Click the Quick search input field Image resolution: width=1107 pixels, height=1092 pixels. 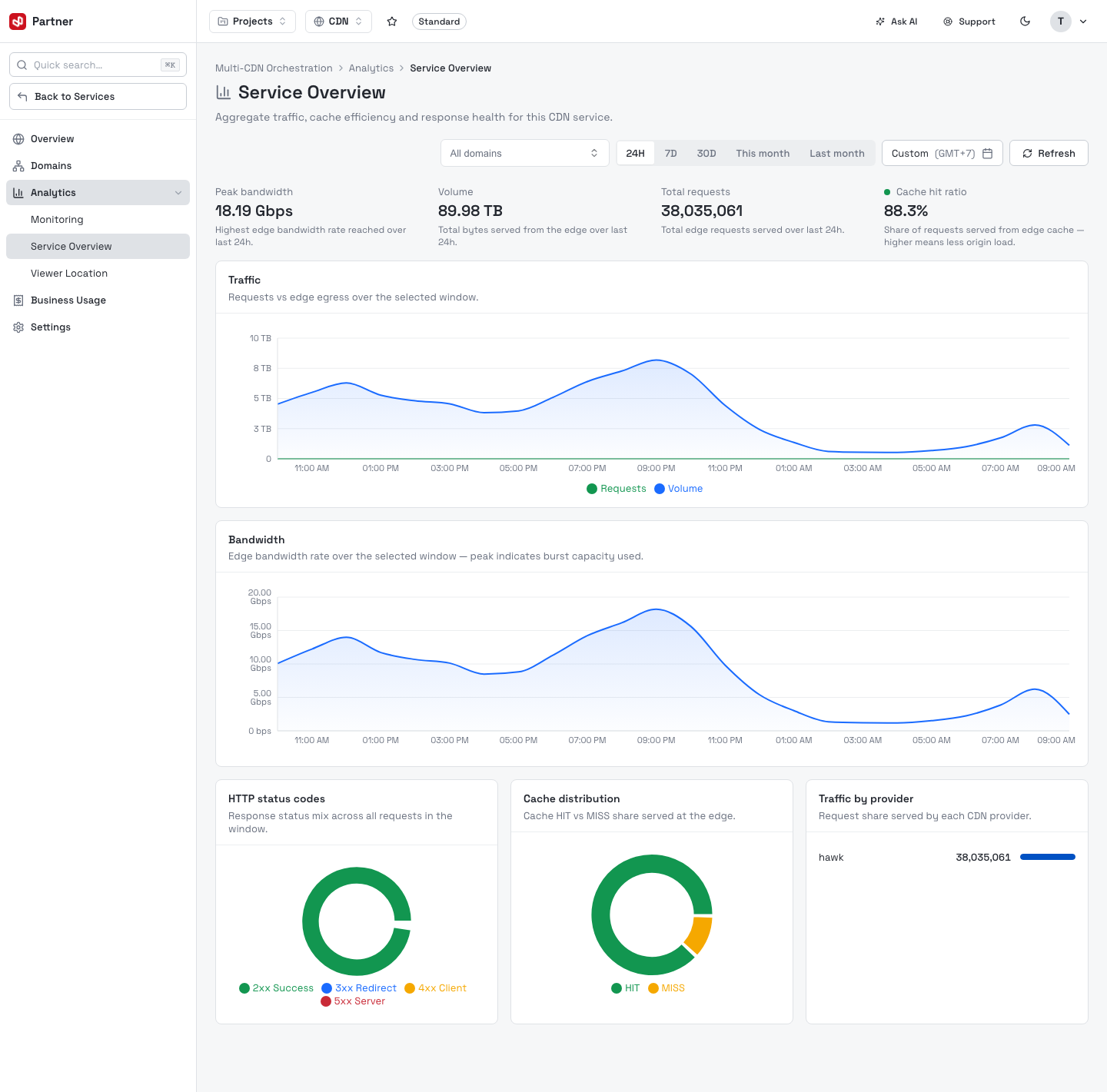click(98, 65)
